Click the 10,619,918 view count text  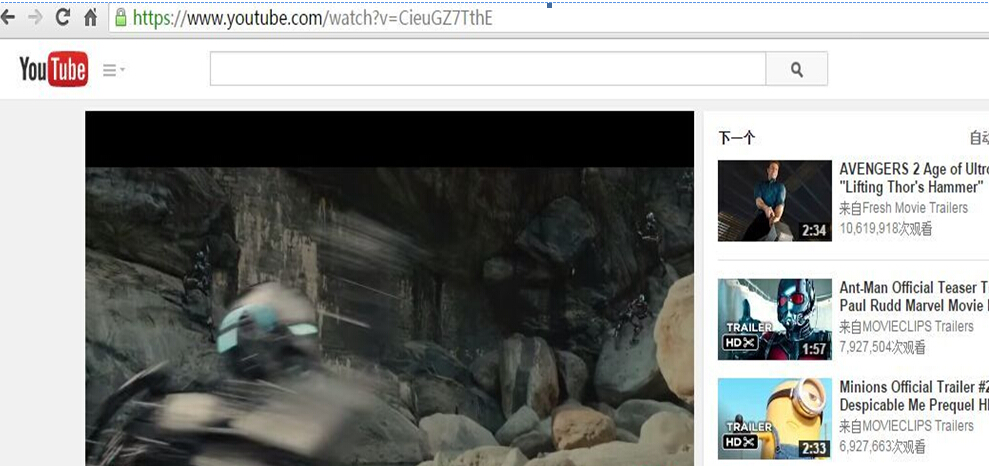[886, 229]
